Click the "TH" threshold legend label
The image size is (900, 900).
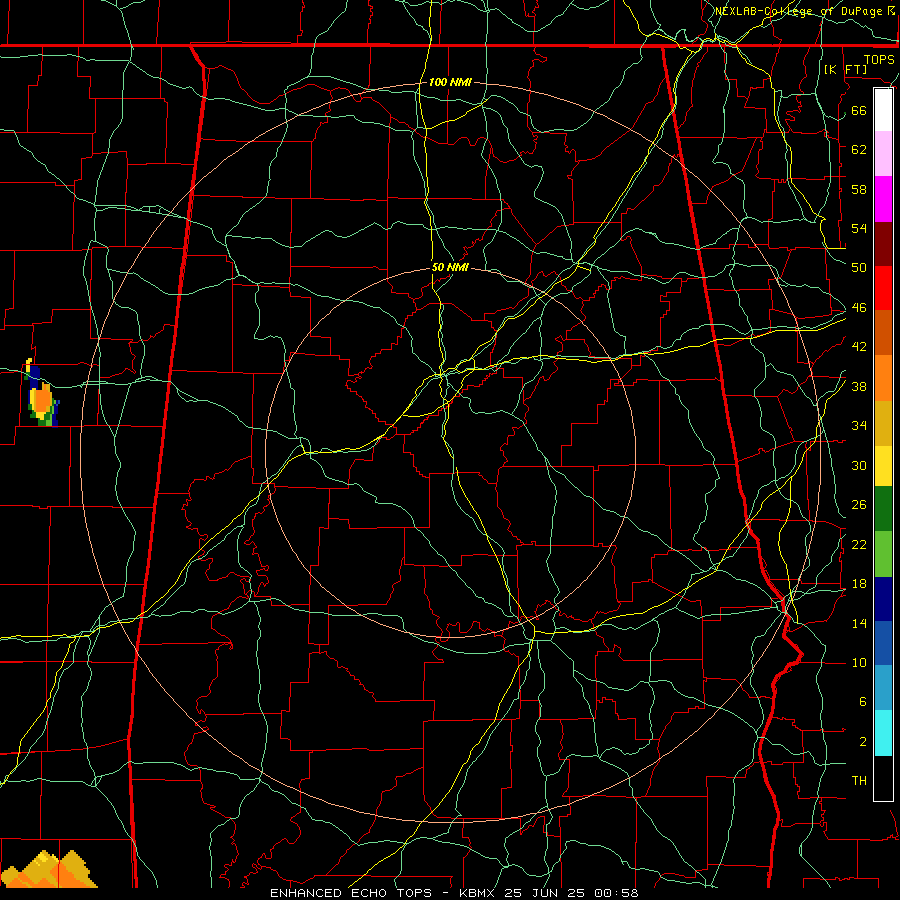(x=859, y=780)
